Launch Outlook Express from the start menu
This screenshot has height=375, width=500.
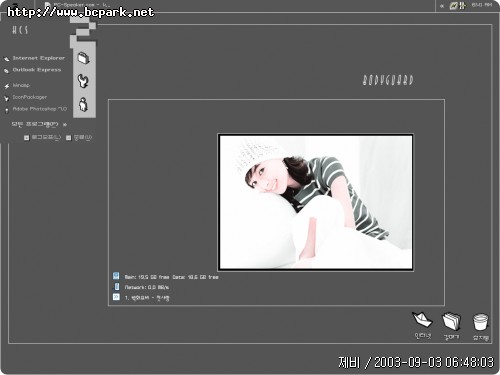[x=37, y=70]
